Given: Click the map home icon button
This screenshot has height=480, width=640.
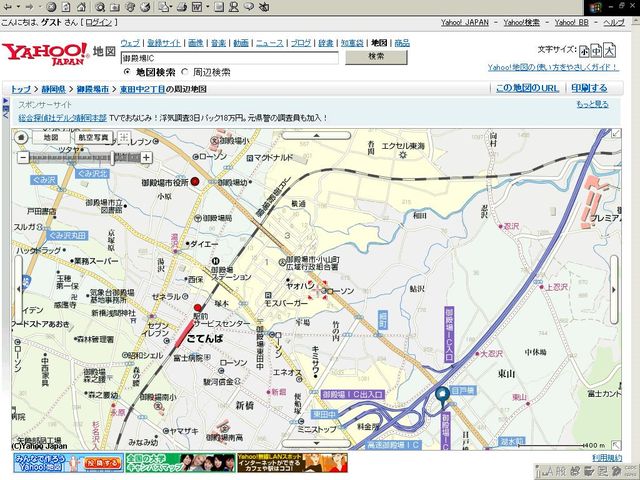Looking at the screenshot, I should 21,138.
